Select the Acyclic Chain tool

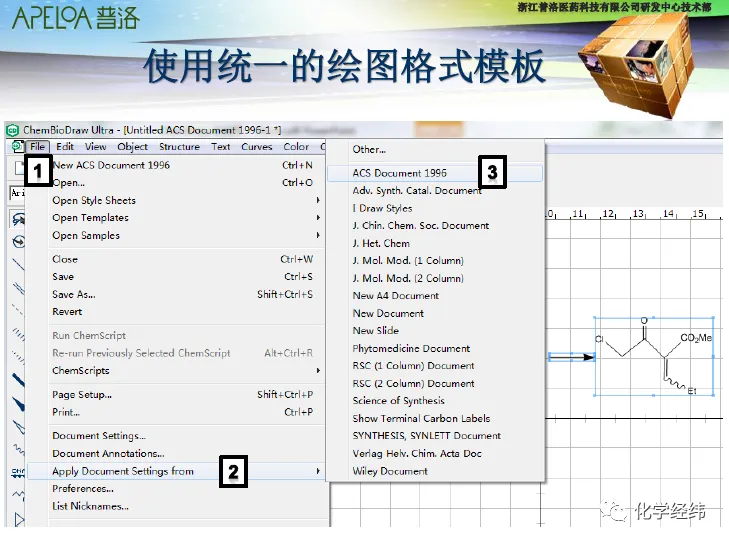[18, 495]
